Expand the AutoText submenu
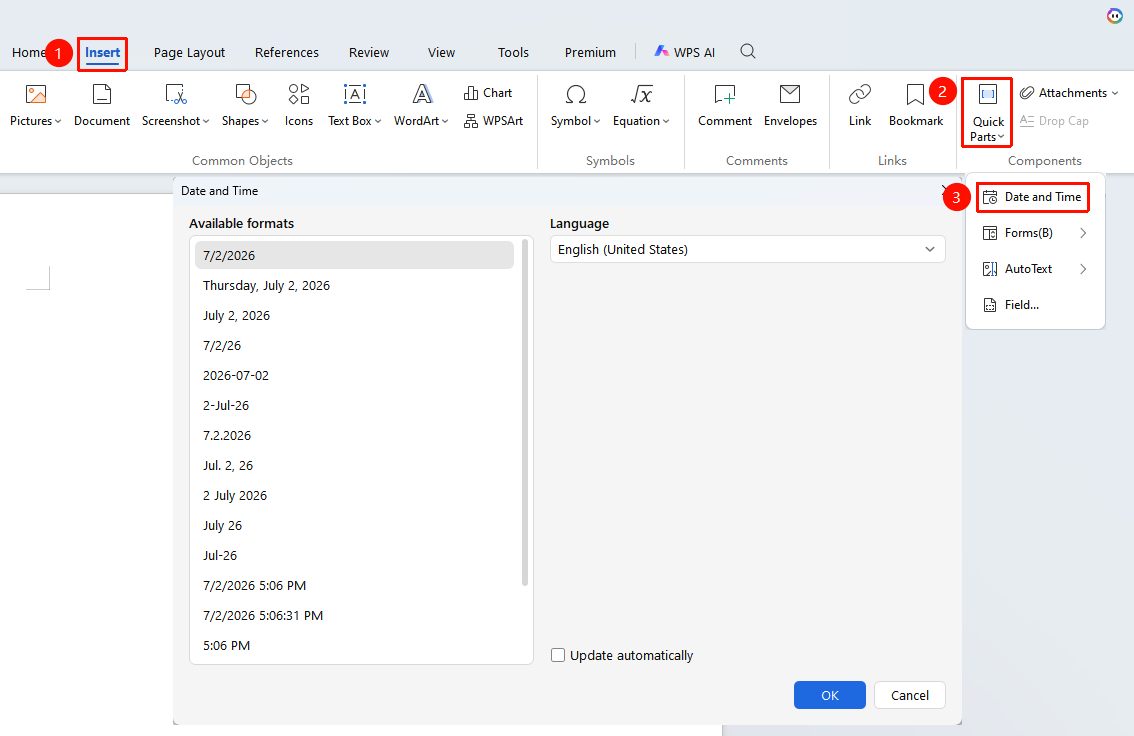 [x=1035, y=269]
